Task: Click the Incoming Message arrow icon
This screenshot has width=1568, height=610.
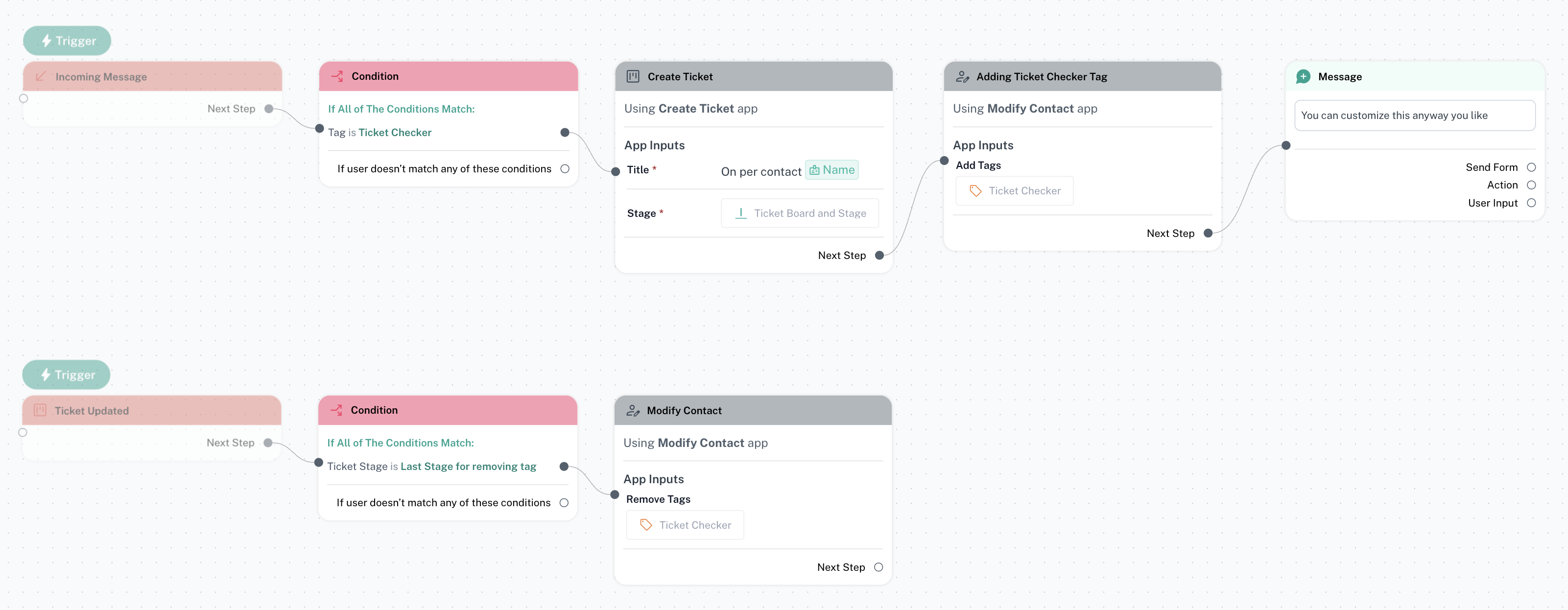Action: 41,77
